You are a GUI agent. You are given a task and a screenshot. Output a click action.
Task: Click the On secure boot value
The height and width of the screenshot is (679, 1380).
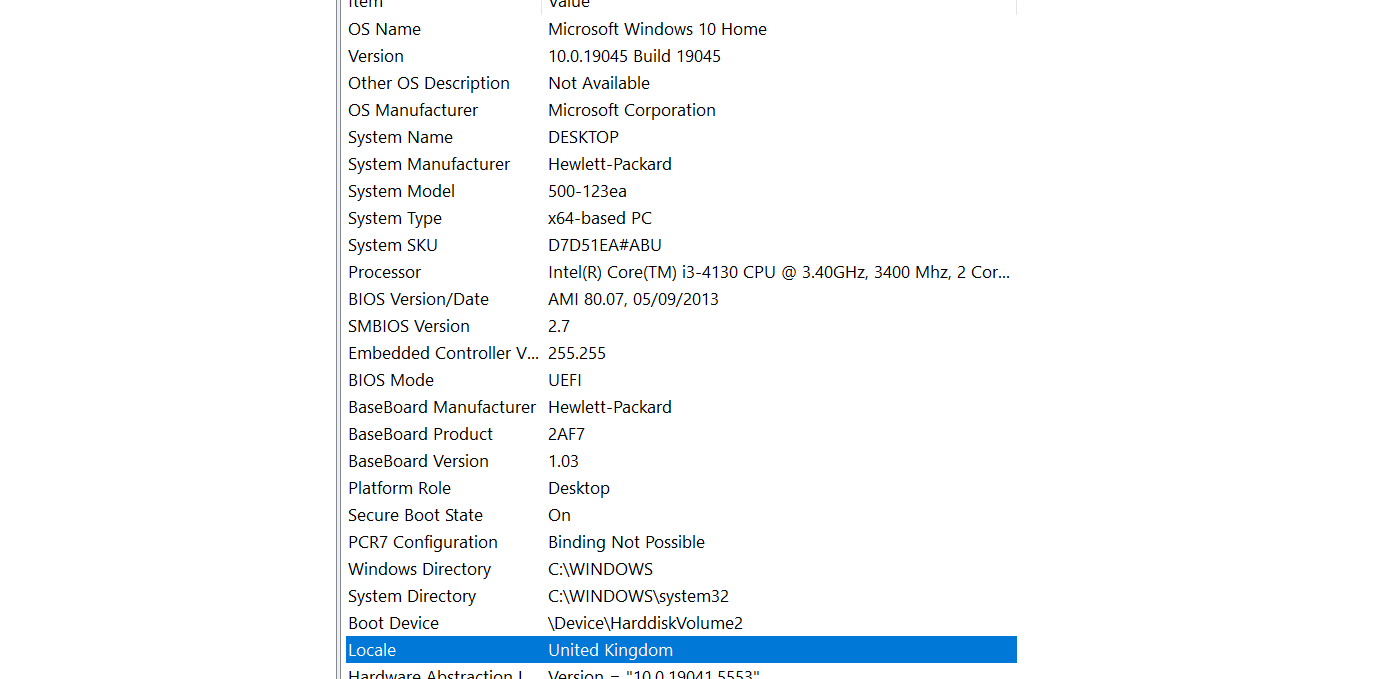point(559,515)
